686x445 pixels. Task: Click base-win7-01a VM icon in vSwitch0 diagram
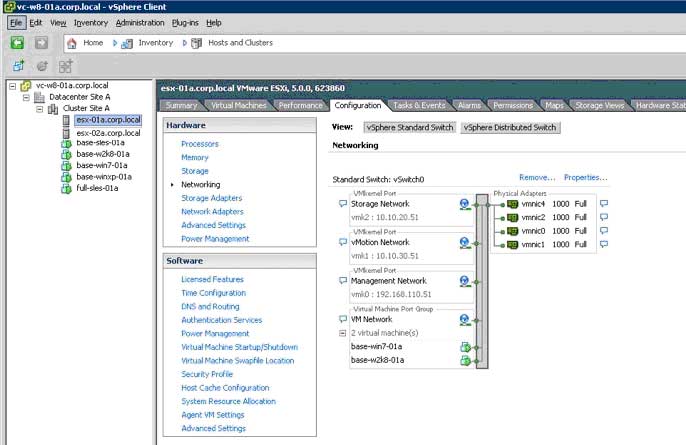point(466,347)
